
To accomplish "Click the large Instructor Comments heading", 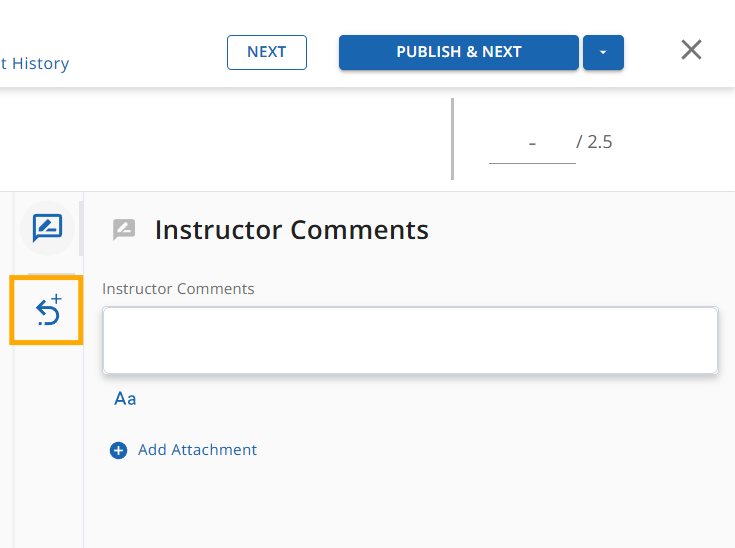I will click(x=291, y=230).
